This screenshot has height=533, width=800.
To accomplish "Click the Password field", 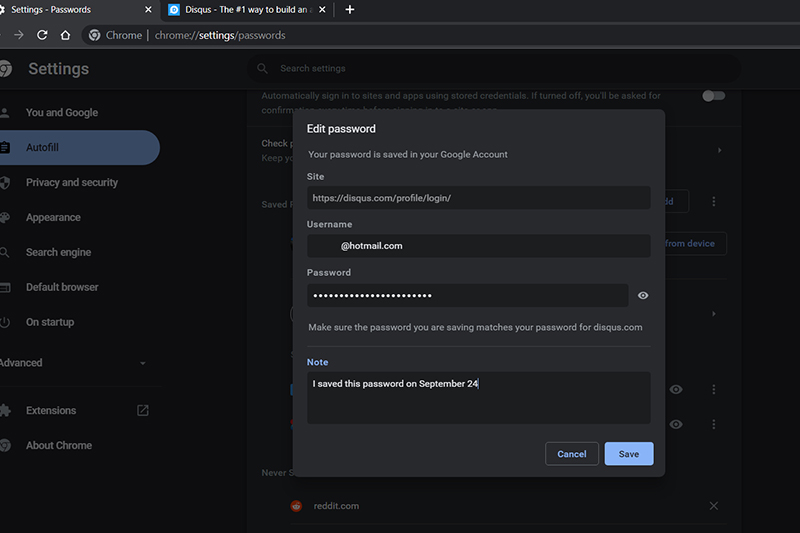I will point(467,295).
